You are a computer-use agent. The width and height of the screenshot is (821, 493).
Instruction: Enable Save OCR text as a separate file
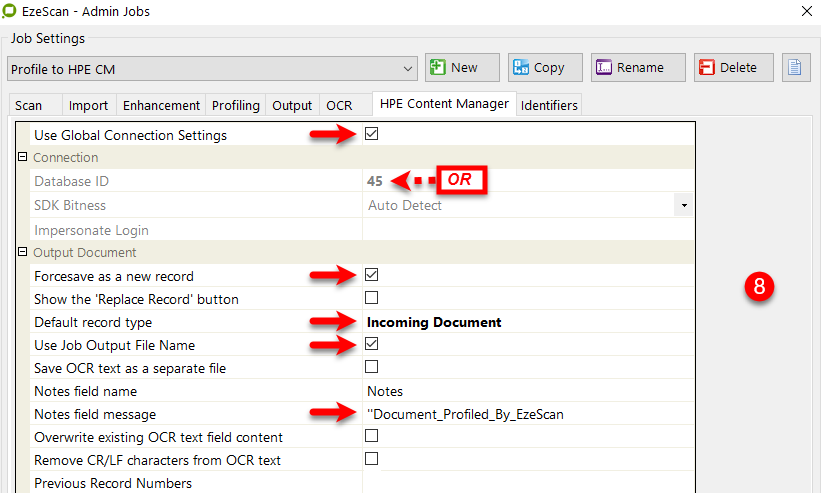pyautogui.click(x=371, y=367)
